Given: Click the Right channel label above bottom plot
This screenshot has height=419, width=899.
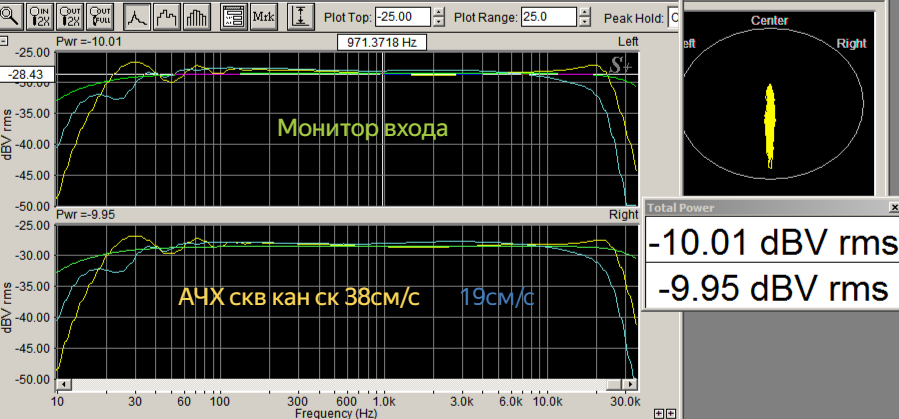Looking at the screenshot, I should coord(624,214).
